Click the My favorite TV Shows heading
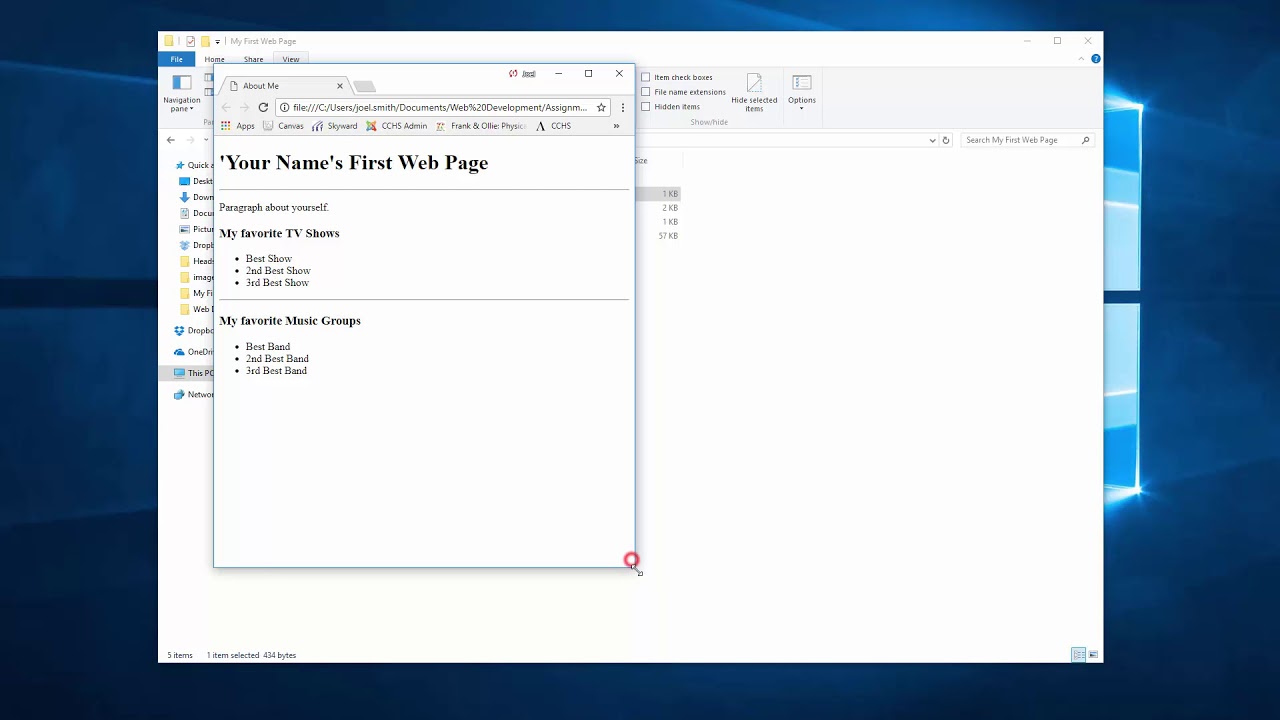 tap(279, 233)
